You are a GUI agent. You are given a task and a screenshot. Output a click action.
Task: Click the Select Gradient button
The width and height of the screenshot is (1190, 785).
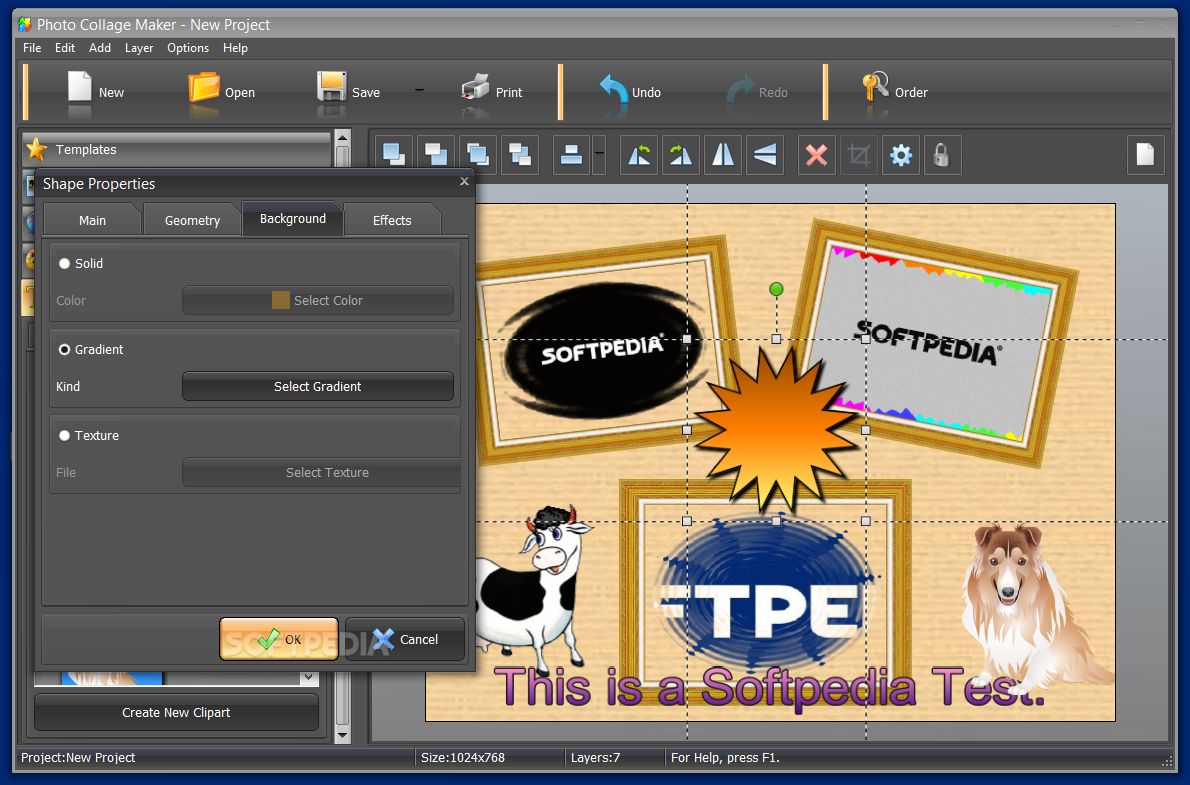(x=317, y=386)
